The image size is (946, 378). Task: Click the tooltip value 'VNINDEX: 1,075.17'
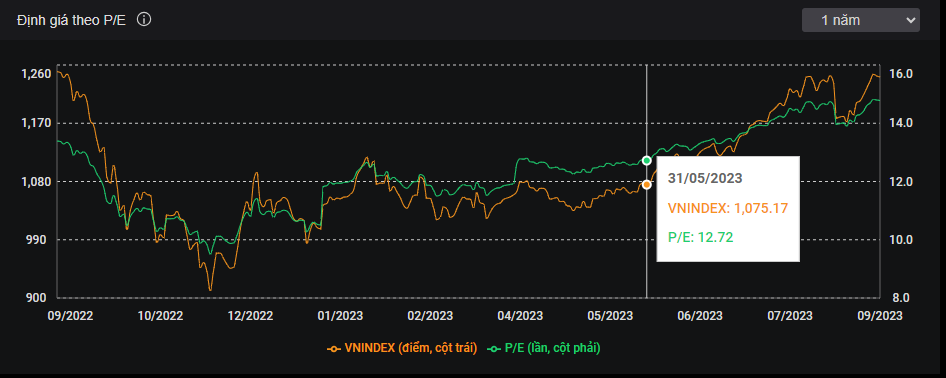pyautogui.click(x=728, y=208)
